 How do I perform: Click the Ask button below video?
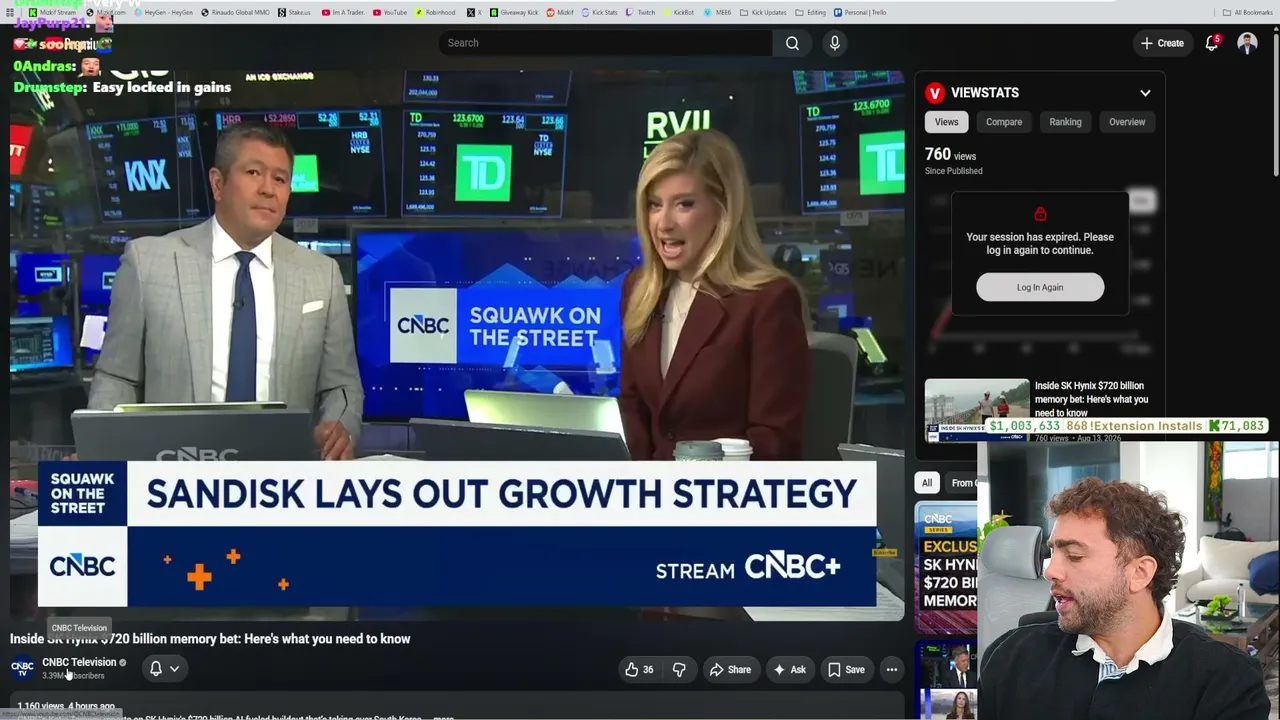(x=789, y=669)
